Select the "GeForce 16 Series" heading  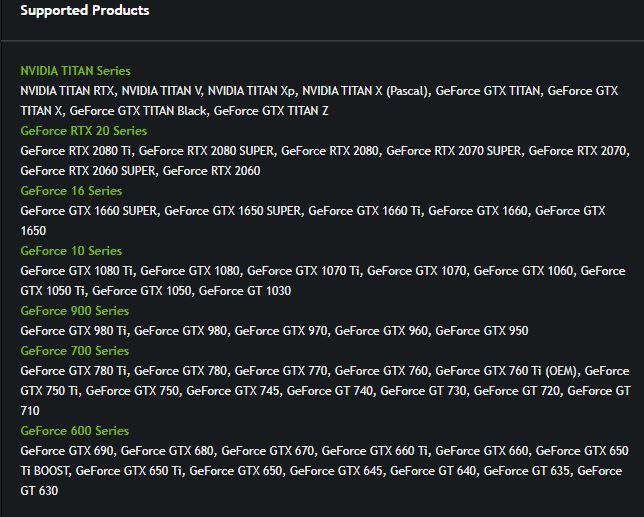(71, 191)
